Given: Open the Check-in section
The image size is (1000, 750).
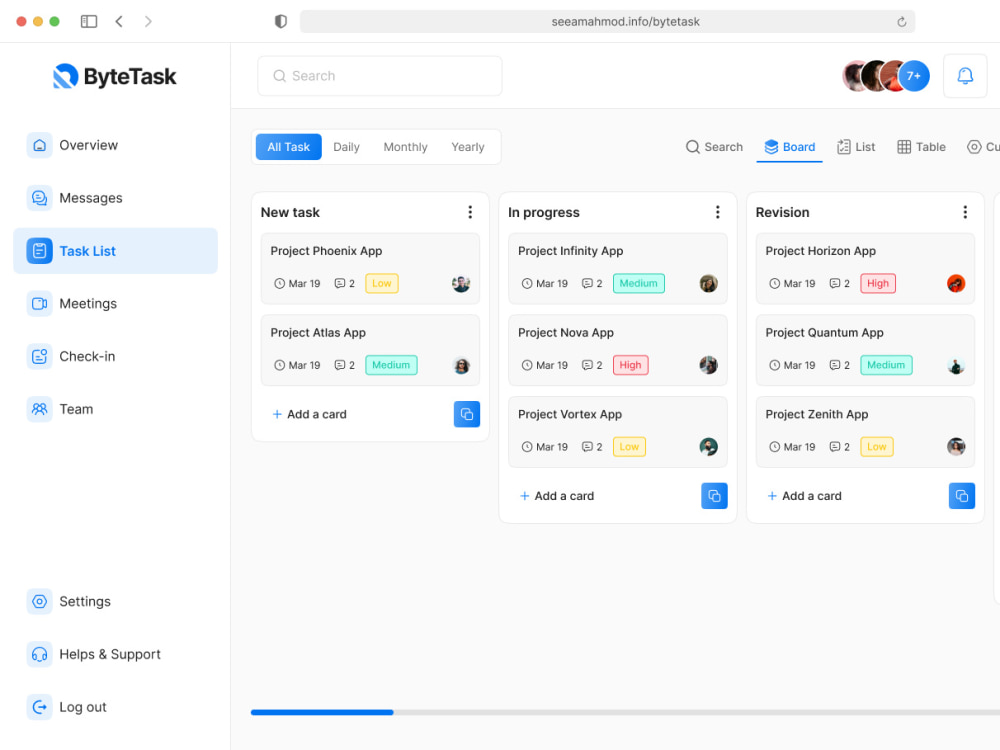Looking at the screenshot, I should pyautogui.click(x=87, y=357).
